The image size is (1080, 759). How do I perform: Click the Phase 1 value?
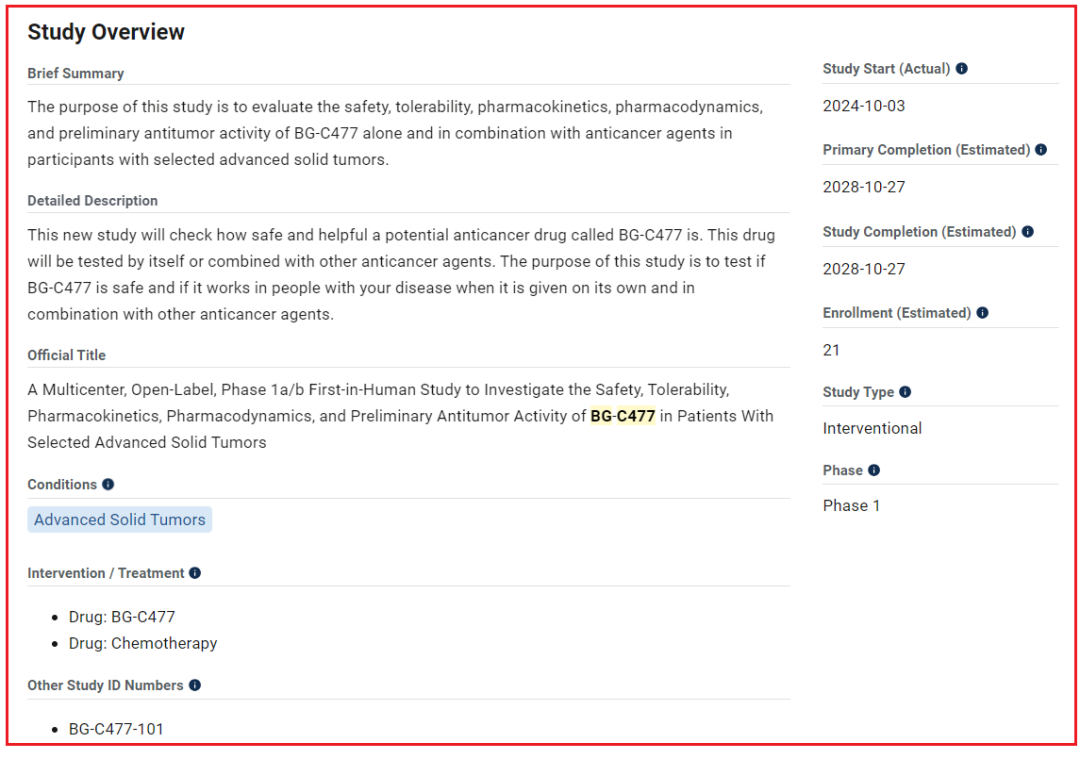click(852, 506)
